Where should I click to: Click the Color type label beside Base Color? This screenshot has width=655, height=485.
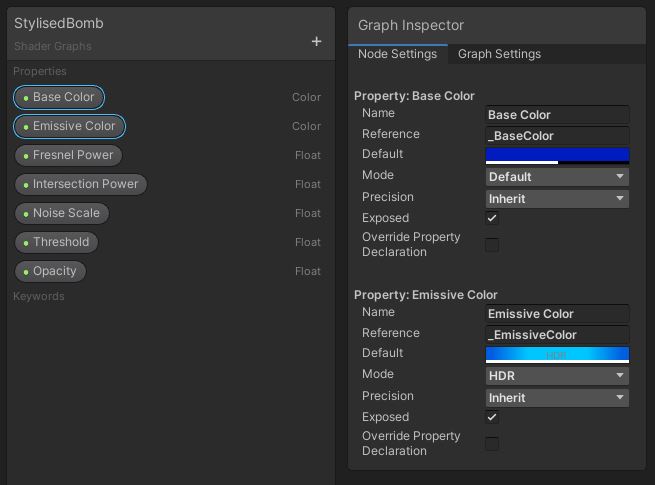pyautogui.click(x=306, y=97)
